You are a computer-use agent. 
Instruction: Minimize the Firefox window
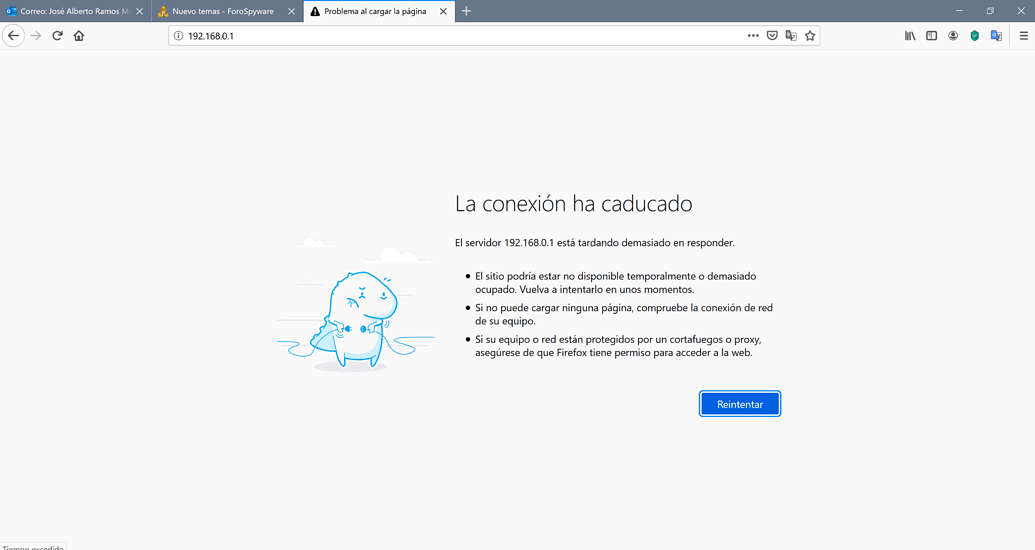959,11
